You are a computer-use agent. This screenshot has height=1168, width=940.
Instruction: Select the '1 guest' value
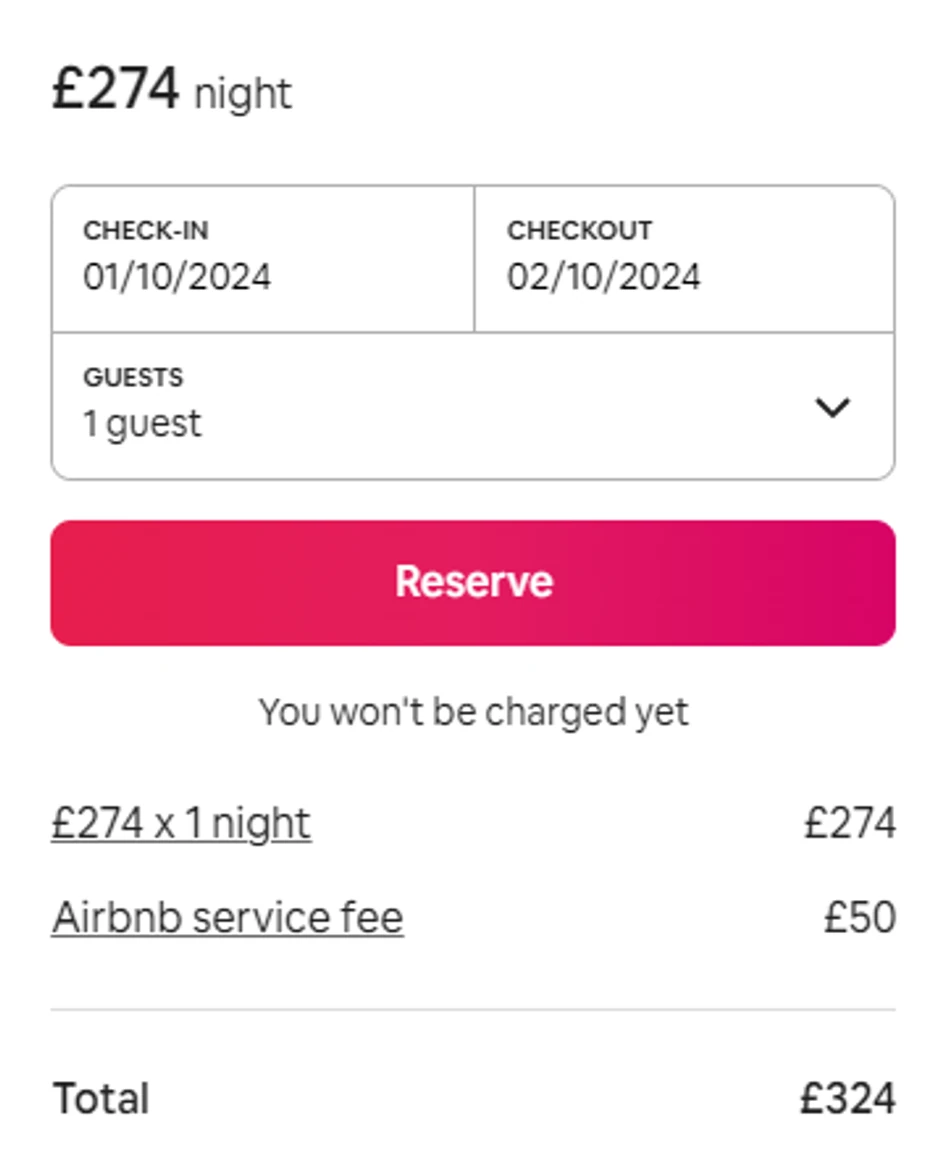pos(142,424)
